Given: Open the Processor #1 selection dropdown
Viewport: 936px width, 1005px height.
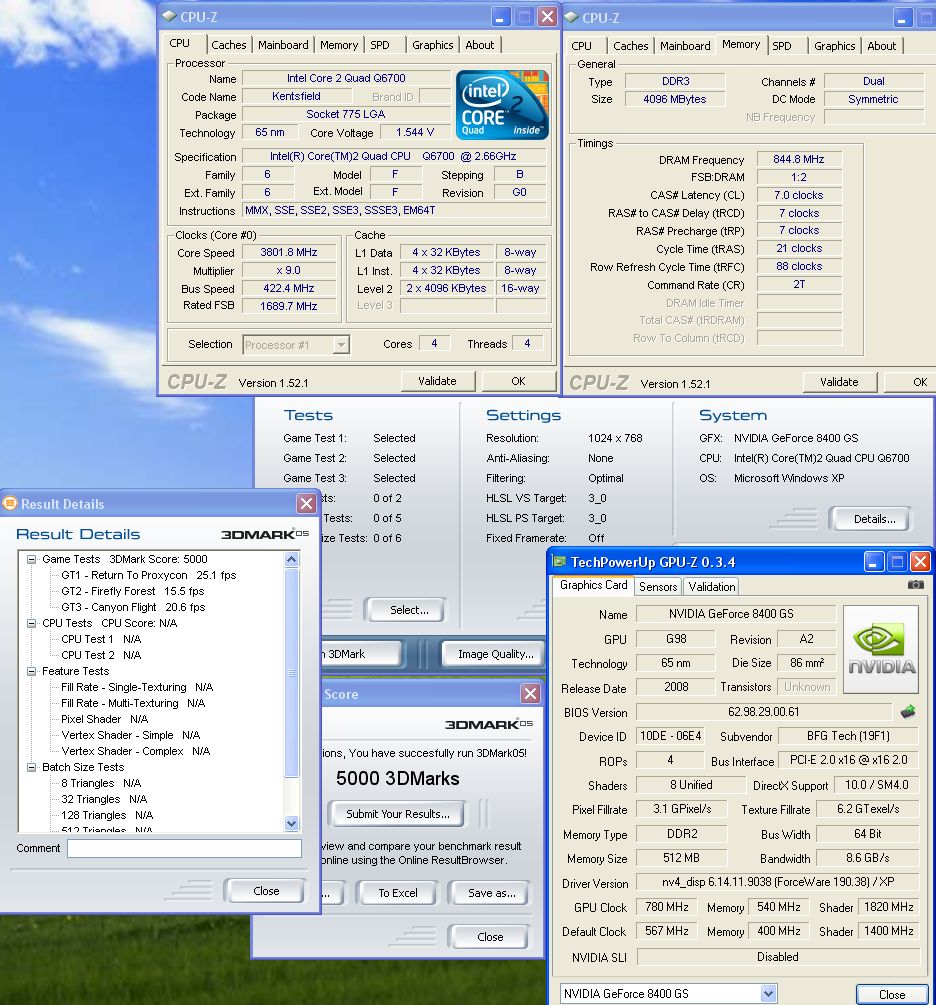Looking at the screenshot, I should coord(341,345).
